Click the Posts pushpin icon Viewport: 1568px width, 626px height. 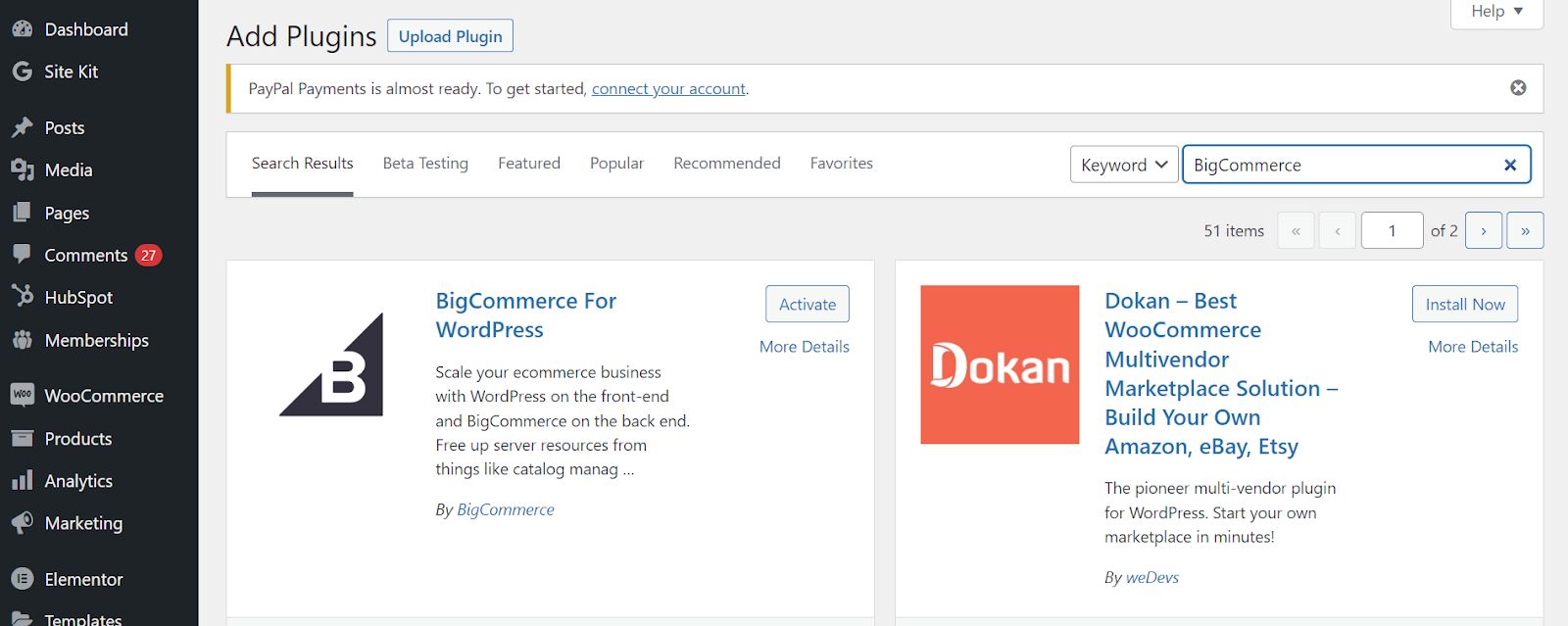pyautogui.click(x=22, y=127)
